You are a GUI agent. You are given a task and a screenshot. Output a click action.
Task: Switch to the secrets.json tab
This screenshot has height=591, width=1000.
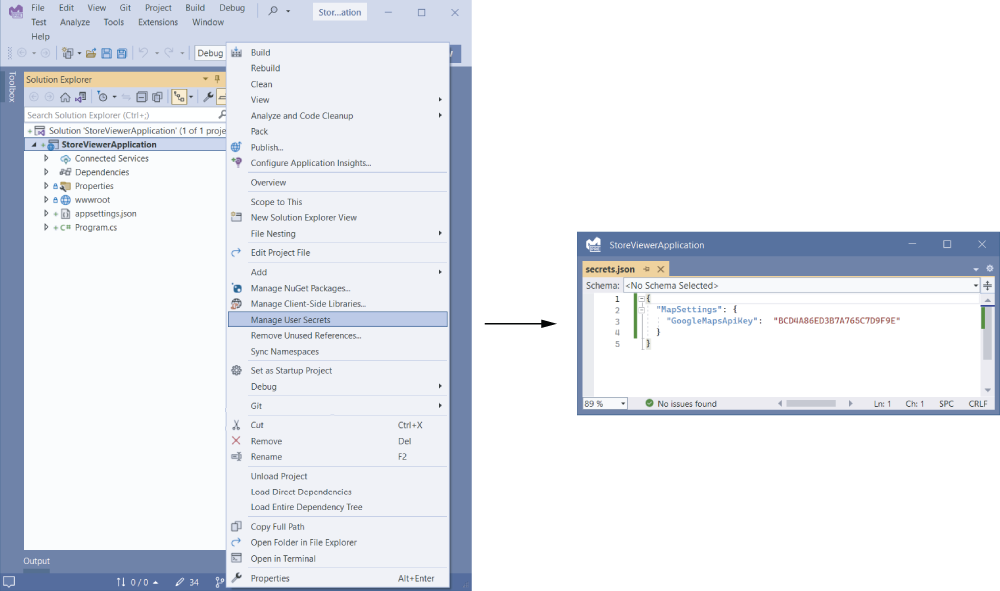[x=610, y=269]
